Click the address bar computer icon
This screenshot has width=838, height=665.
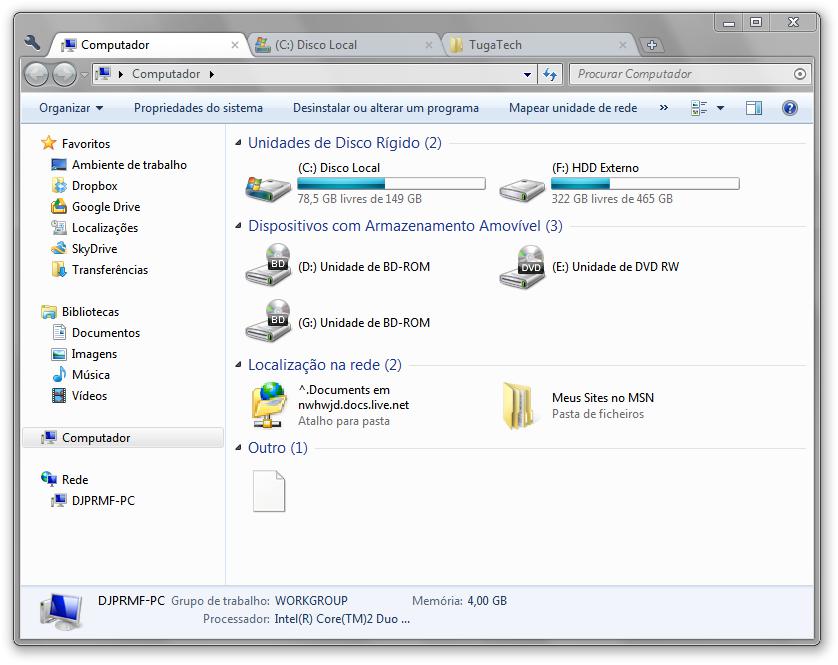(x=104, y=74)
